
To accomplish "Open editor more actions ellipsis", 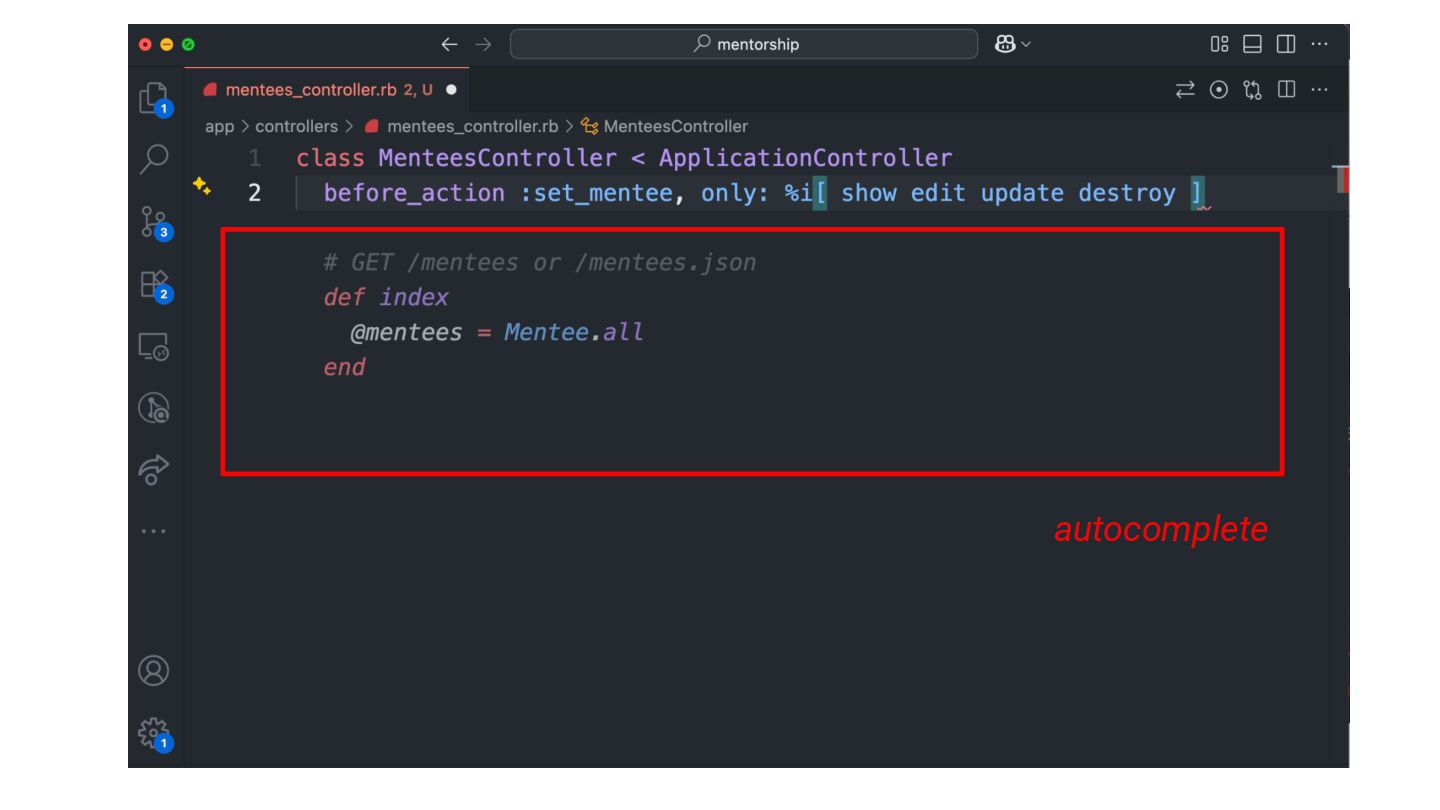I will (x=1321, y=89).
